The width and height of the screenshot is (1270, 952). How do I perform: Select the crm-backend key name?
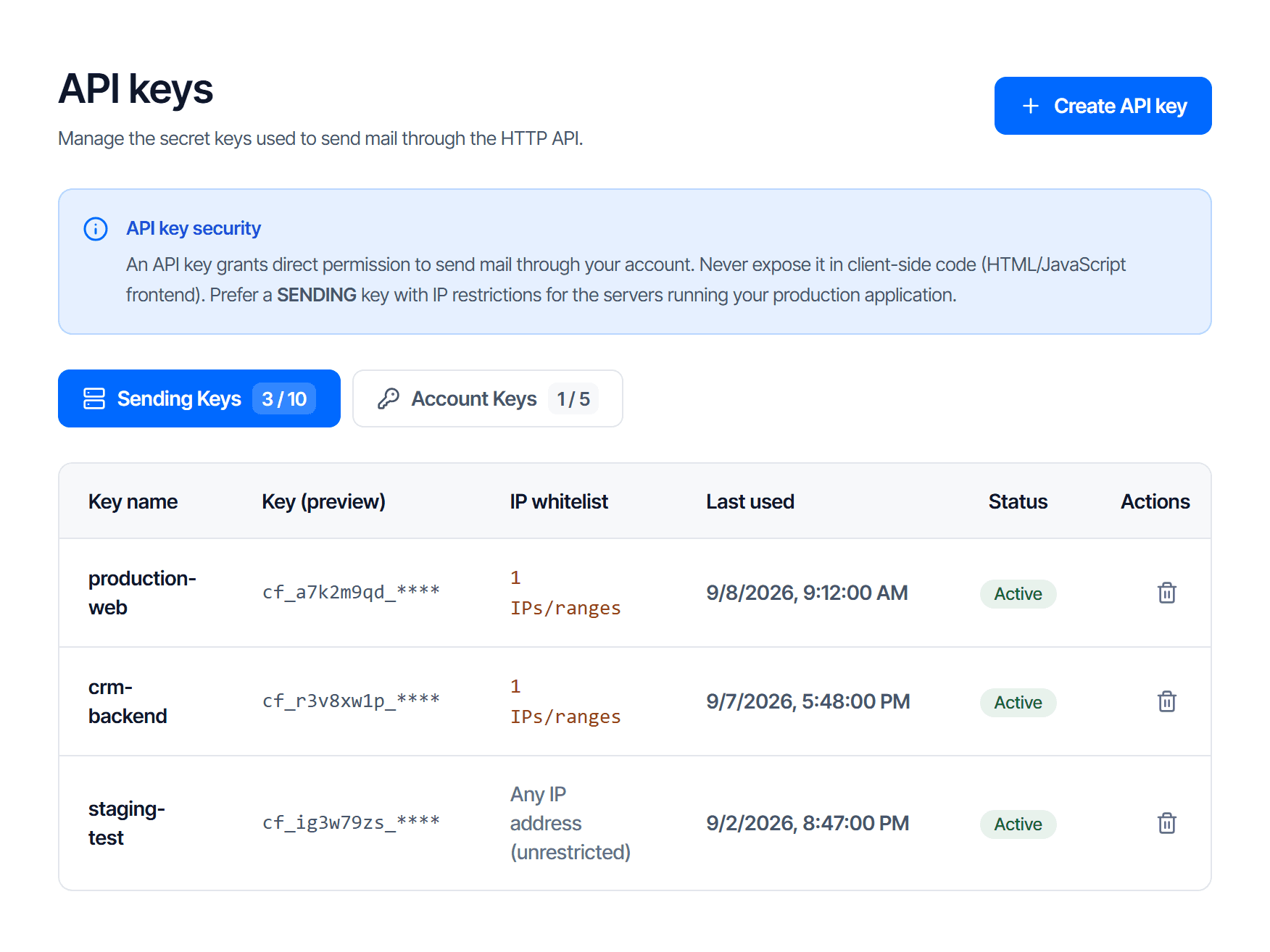pos(128,701)
